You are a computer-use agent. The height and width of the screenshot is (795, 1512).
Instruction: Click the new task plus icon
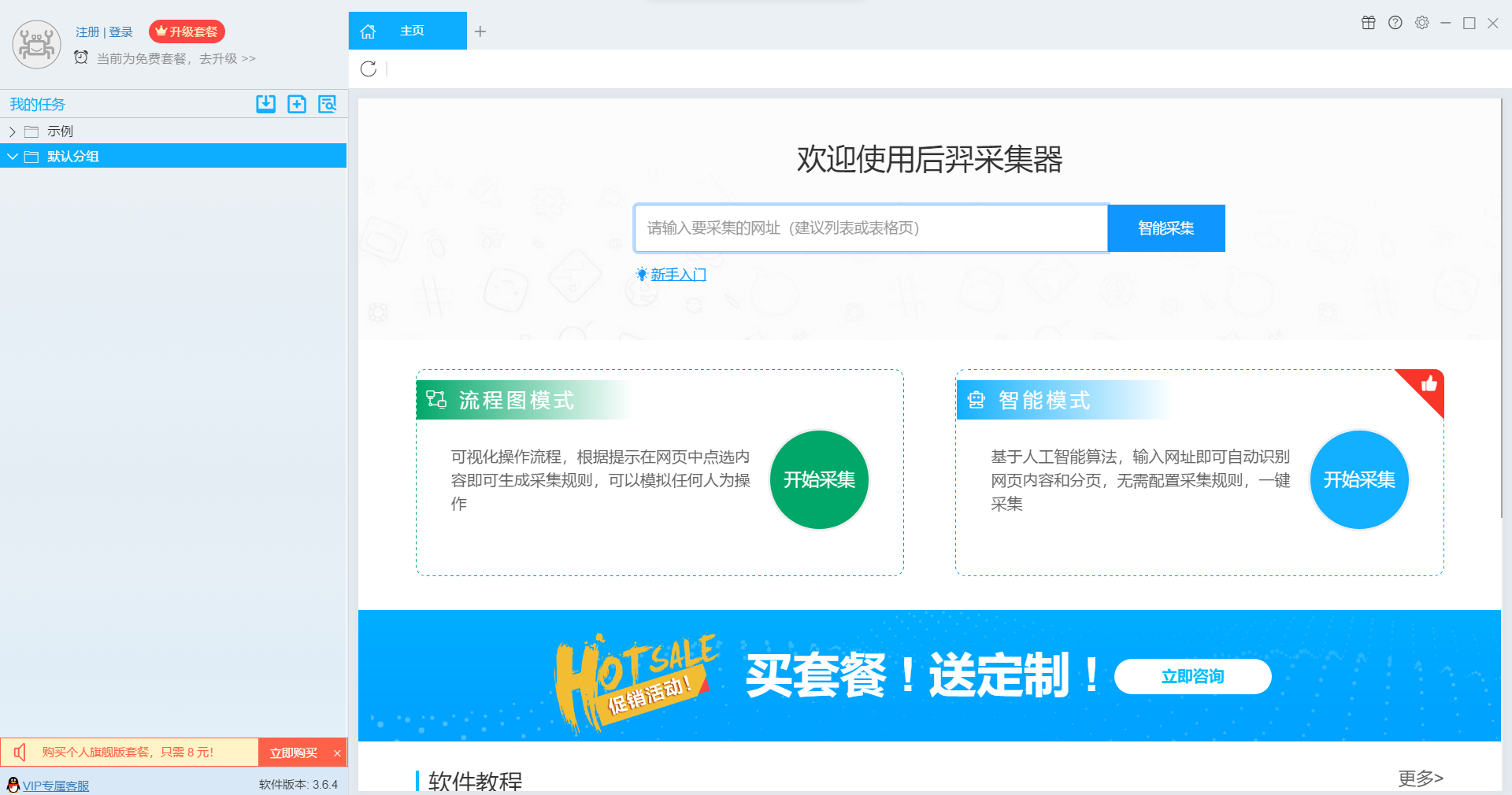click(297, 104)
